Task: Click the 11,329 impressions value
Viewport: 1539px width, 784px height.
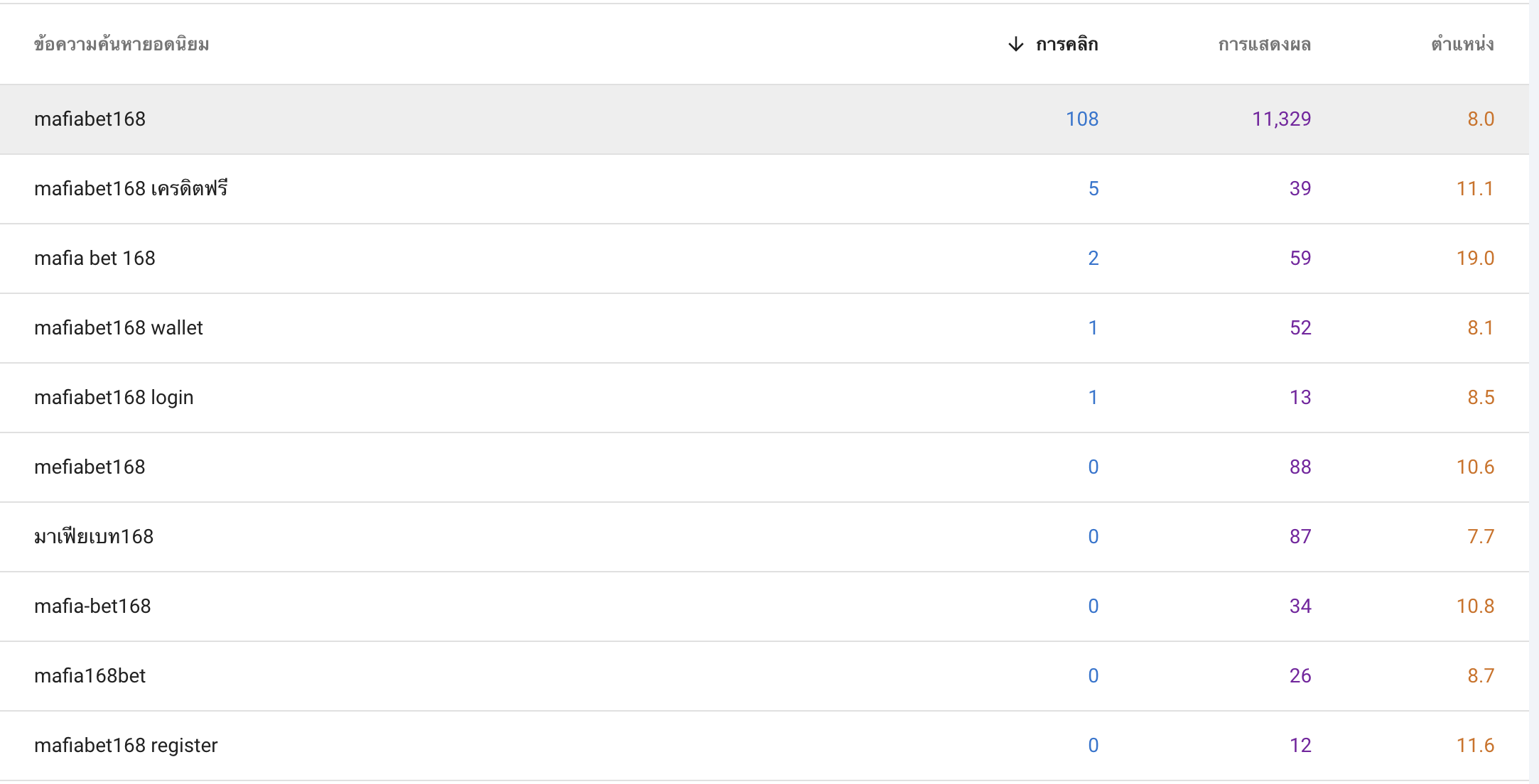Action: point(1281,119)
